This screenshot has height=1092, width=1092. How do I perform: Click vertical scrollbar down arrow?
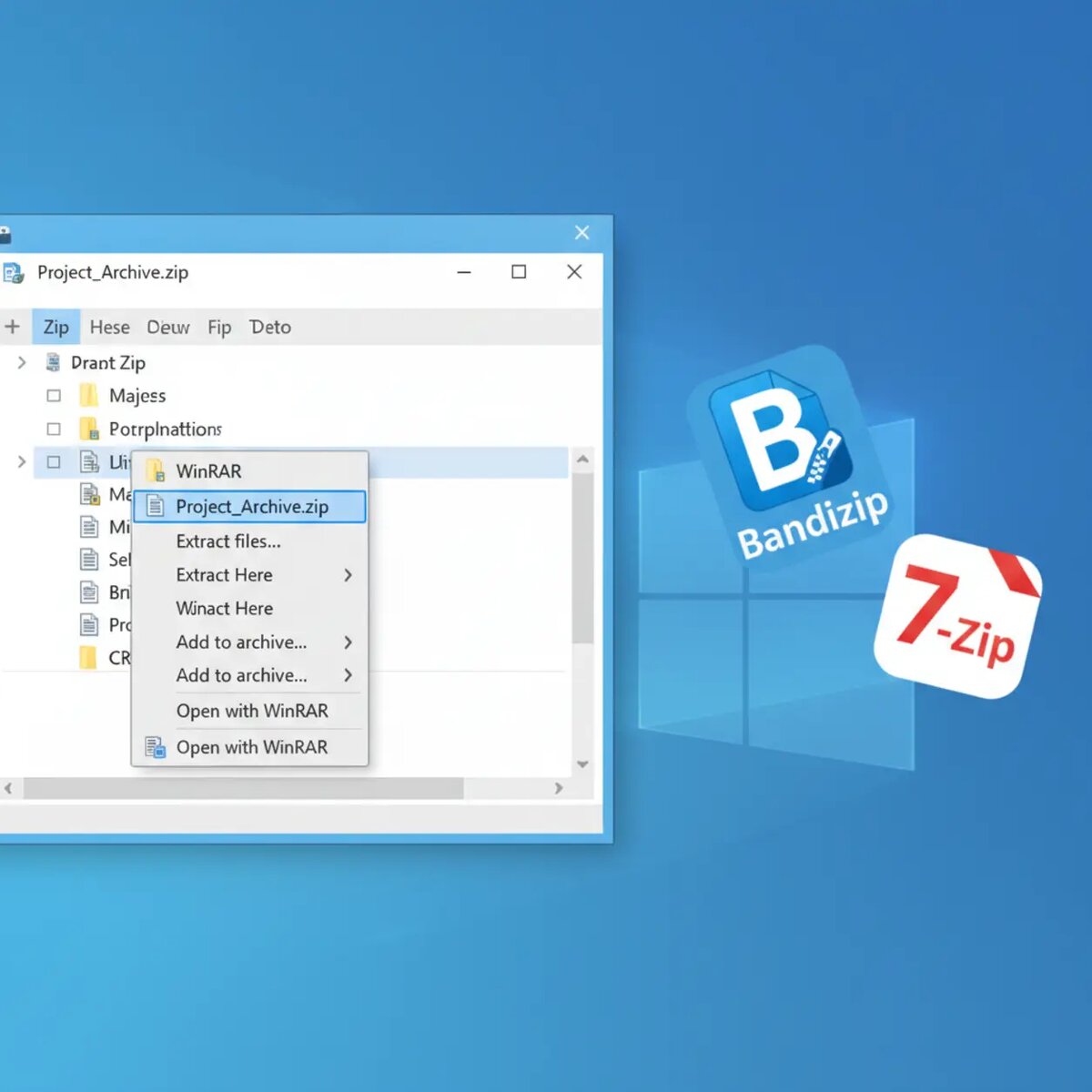pos(582,764)
